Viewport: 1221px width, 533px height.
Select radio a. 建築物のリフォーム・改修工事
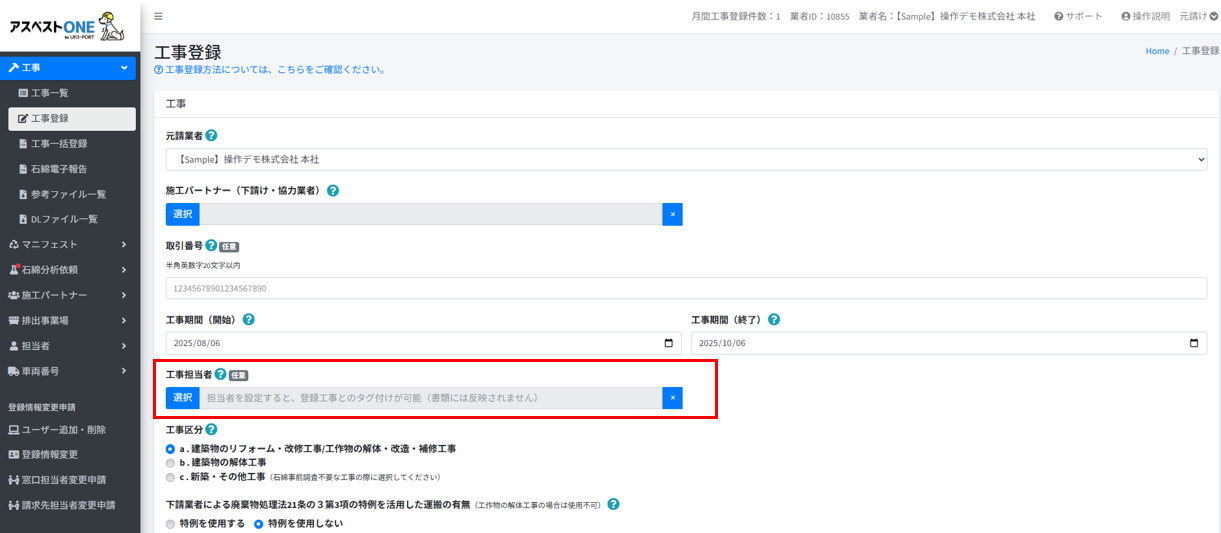point(170,449)
